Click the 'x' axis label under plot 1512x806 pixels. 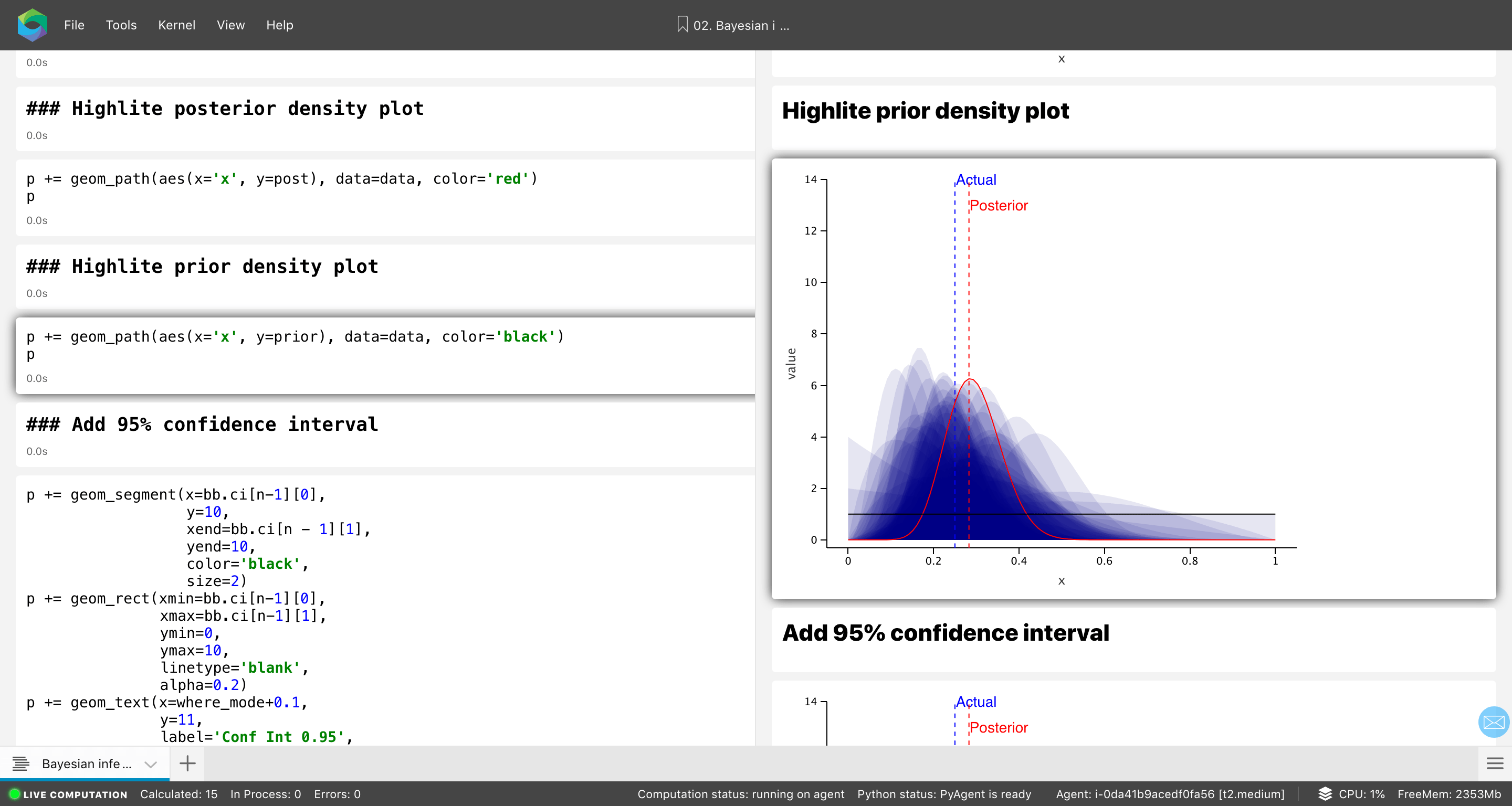(1061, 581)
